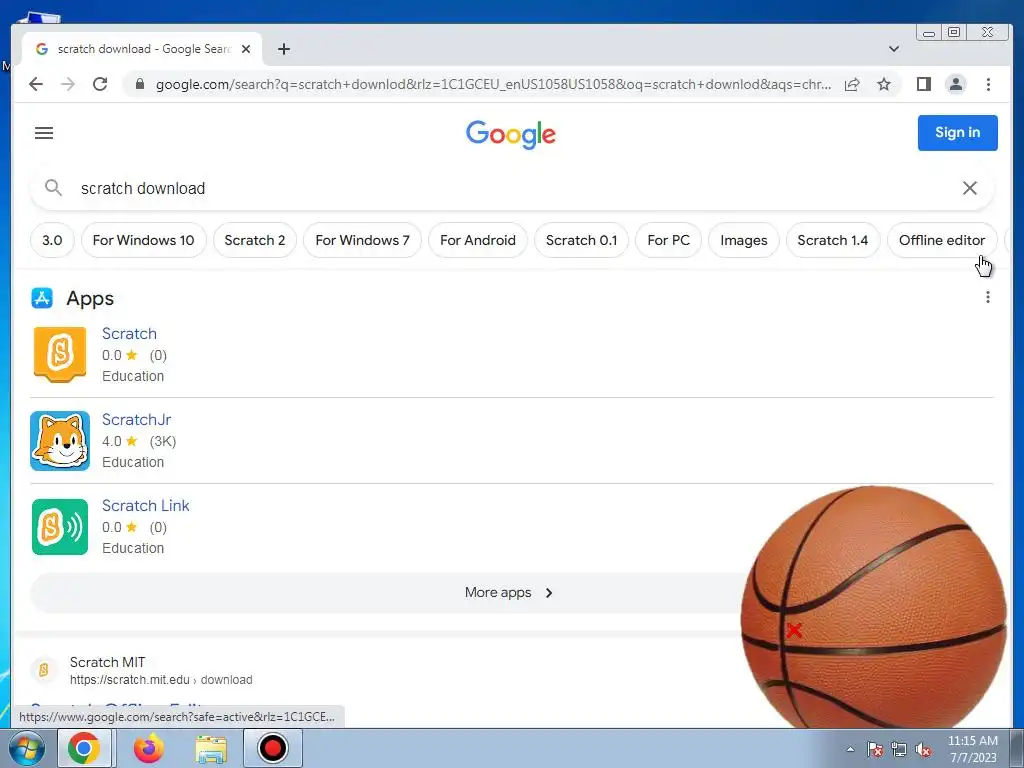The height and width of the screenshot is (768, 1024).
Task: Open the Apps section three-dot options
Action: 987,298
